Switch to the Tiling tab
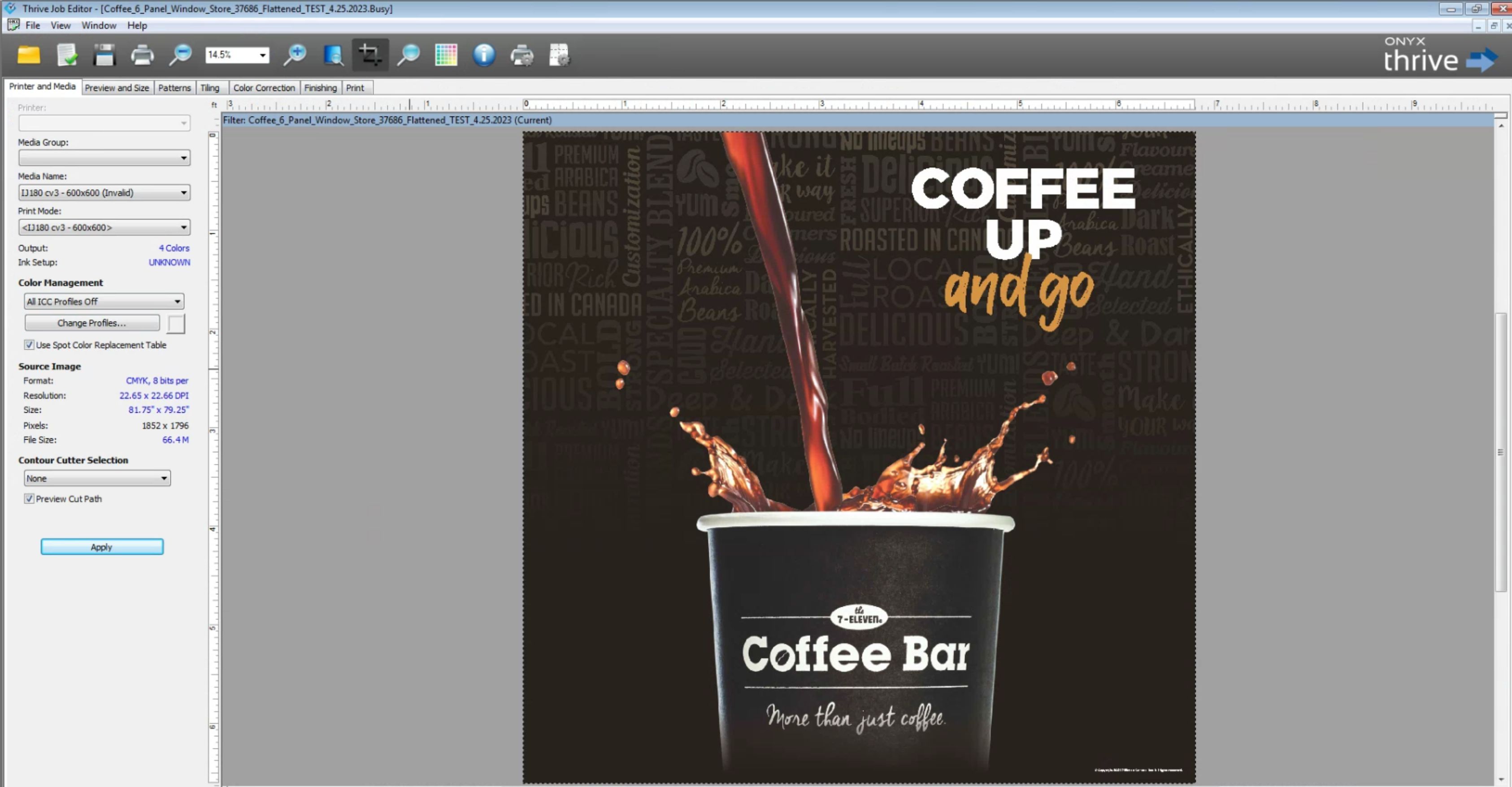Image resolution: width=1512 pixels, height=787 pixels. coord(209,87)
